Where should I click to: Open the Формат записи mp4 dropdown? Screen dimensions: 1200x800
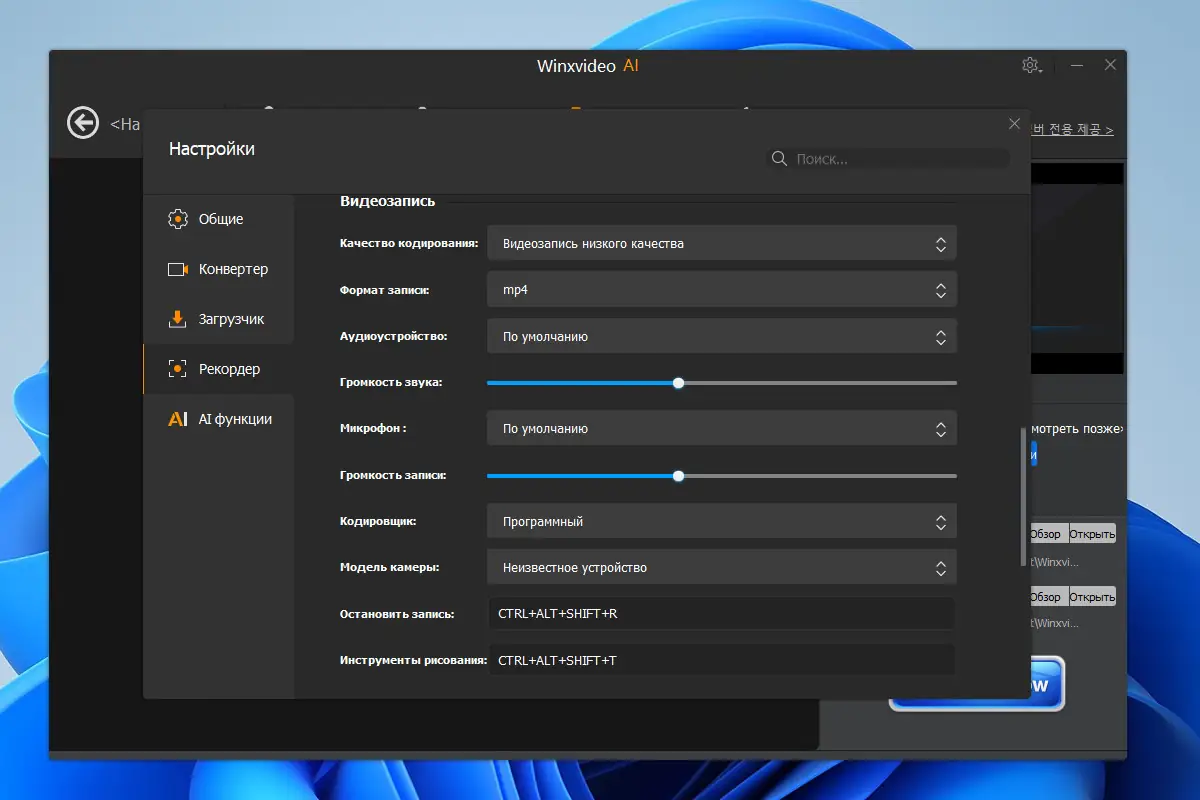[x=722, y=290]
